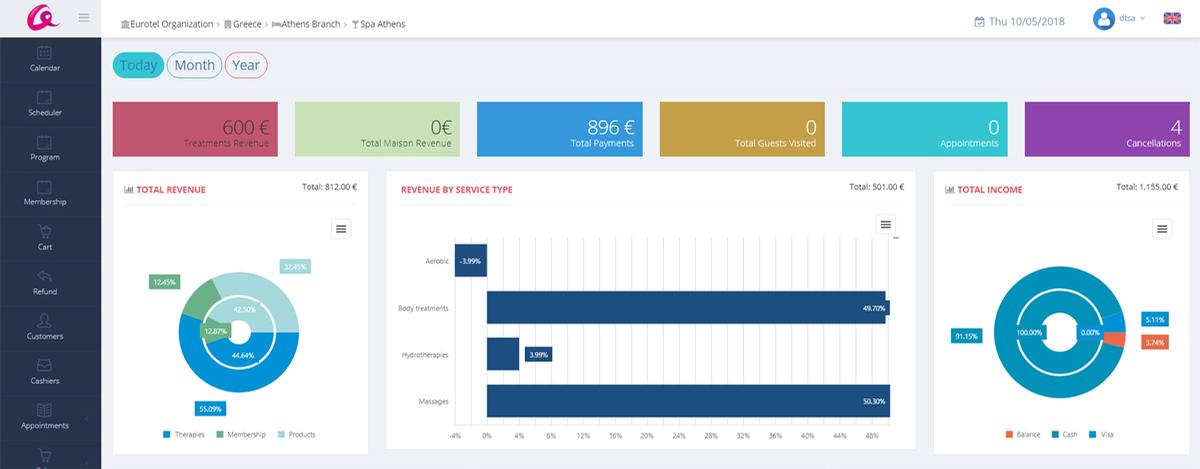This screenshot has width=1200, height=469.
Task: Select the Year period tab
Action: (246, 65)
